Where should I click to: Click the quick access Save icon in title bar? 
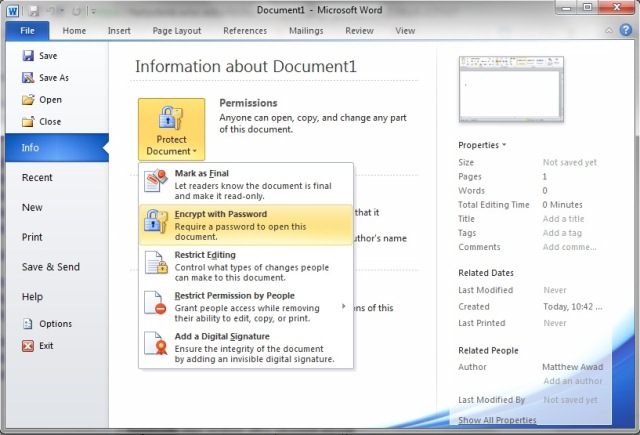pos(33,11)
